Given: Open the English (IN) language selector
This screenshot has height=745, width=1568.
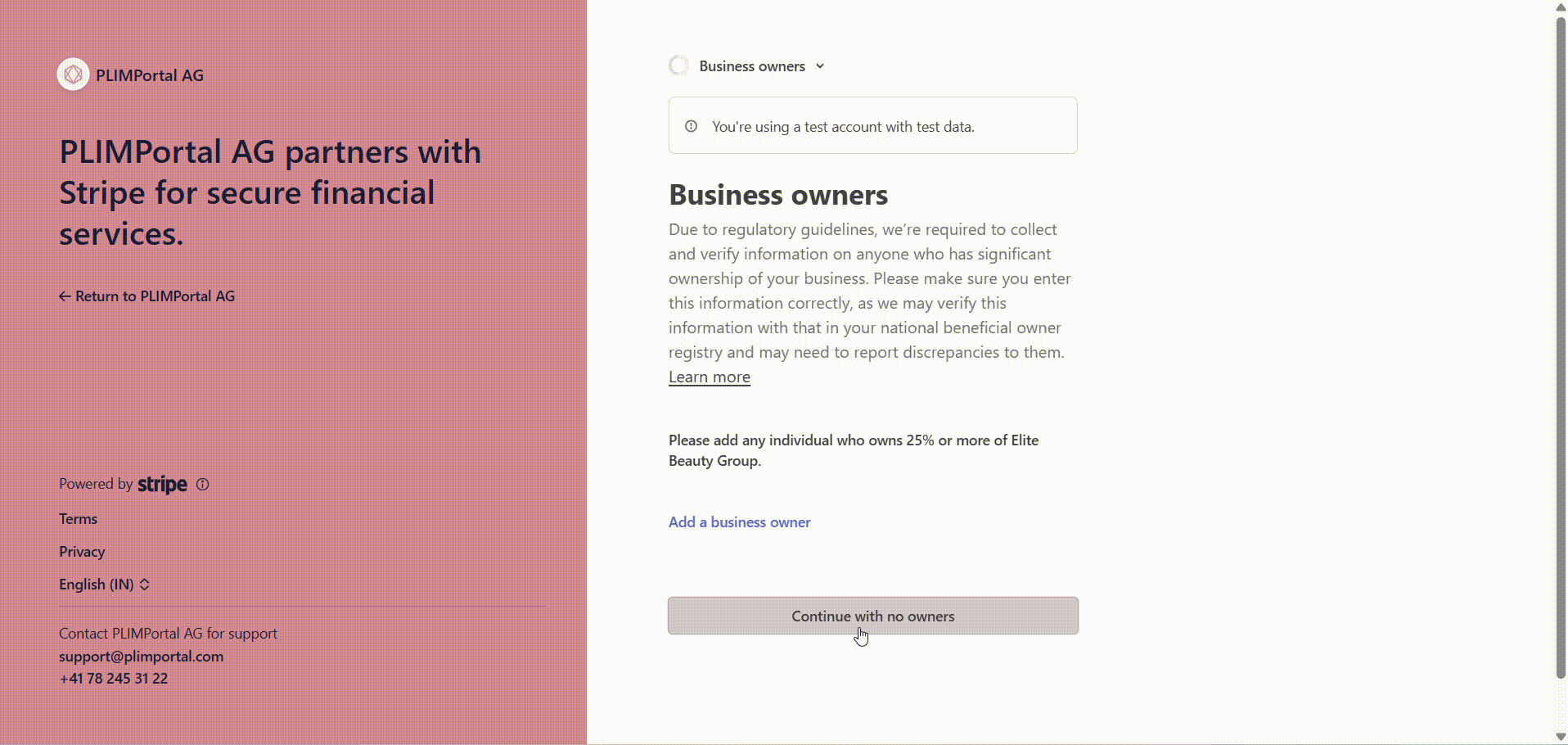Looking at the screenshot, I should [104, 585].
